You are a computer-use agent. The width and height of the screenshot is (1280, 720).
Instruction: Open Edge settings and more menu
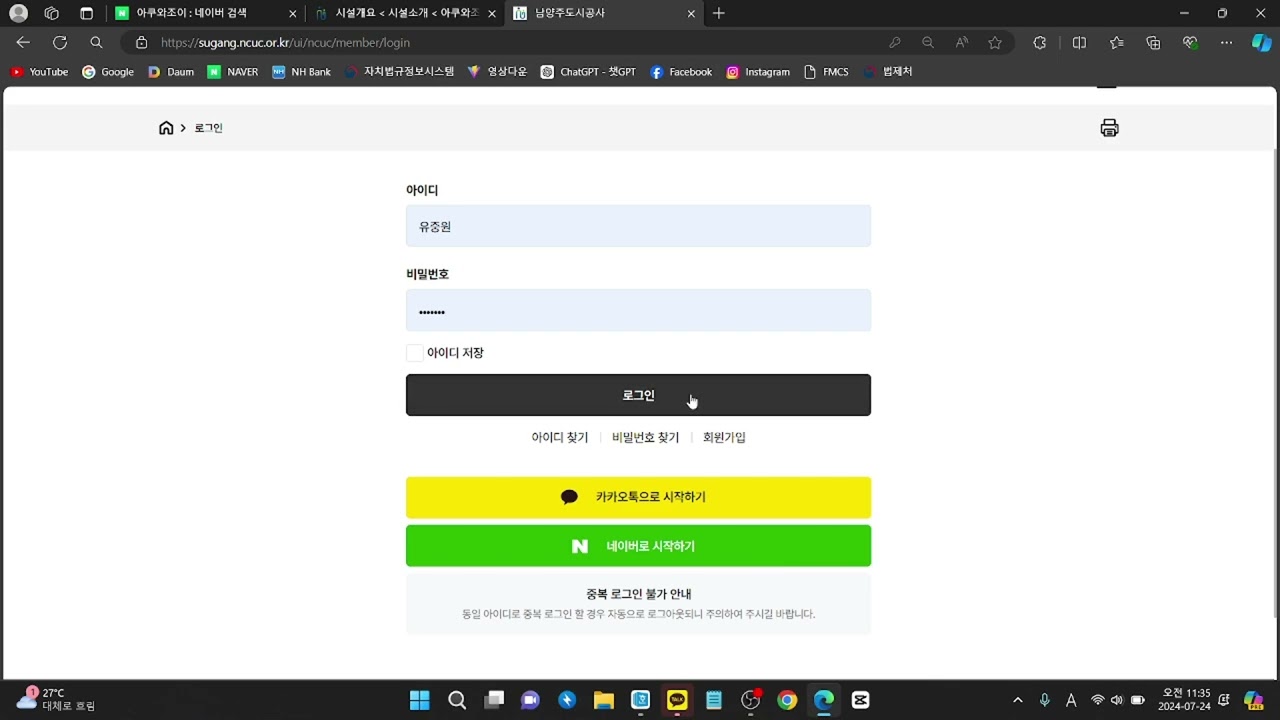pyautogui.click(x=1227, y=42)
